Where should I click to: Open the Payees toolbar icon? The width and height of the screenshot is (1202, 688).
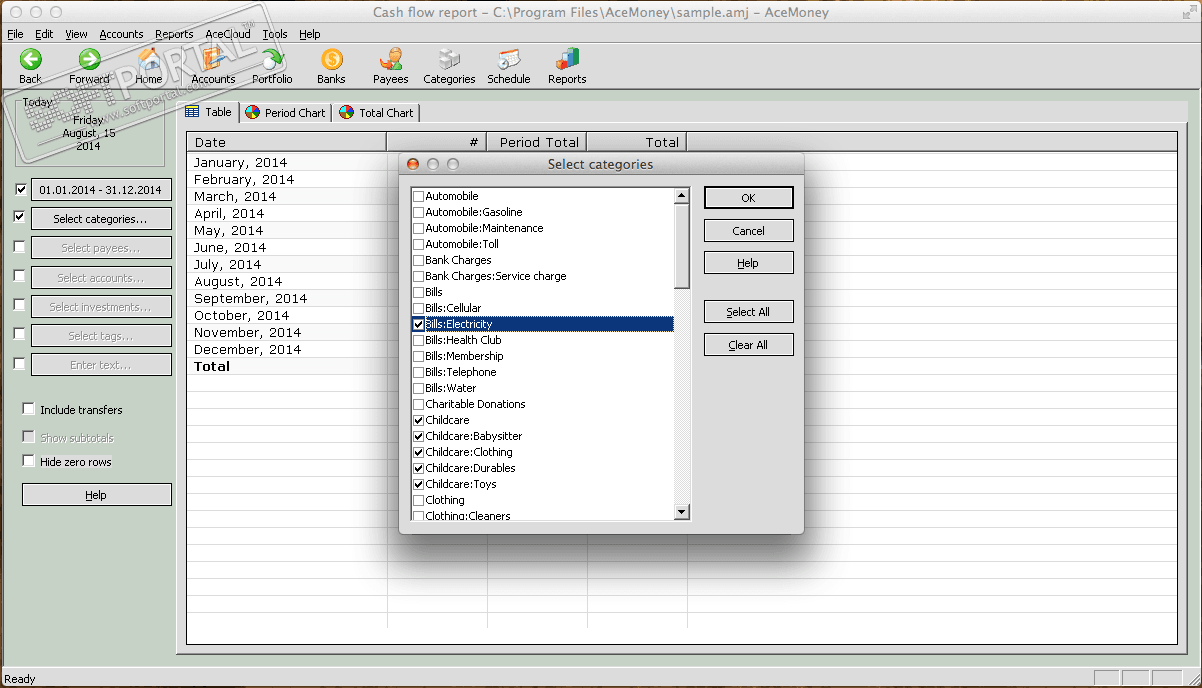coord(391,60)
